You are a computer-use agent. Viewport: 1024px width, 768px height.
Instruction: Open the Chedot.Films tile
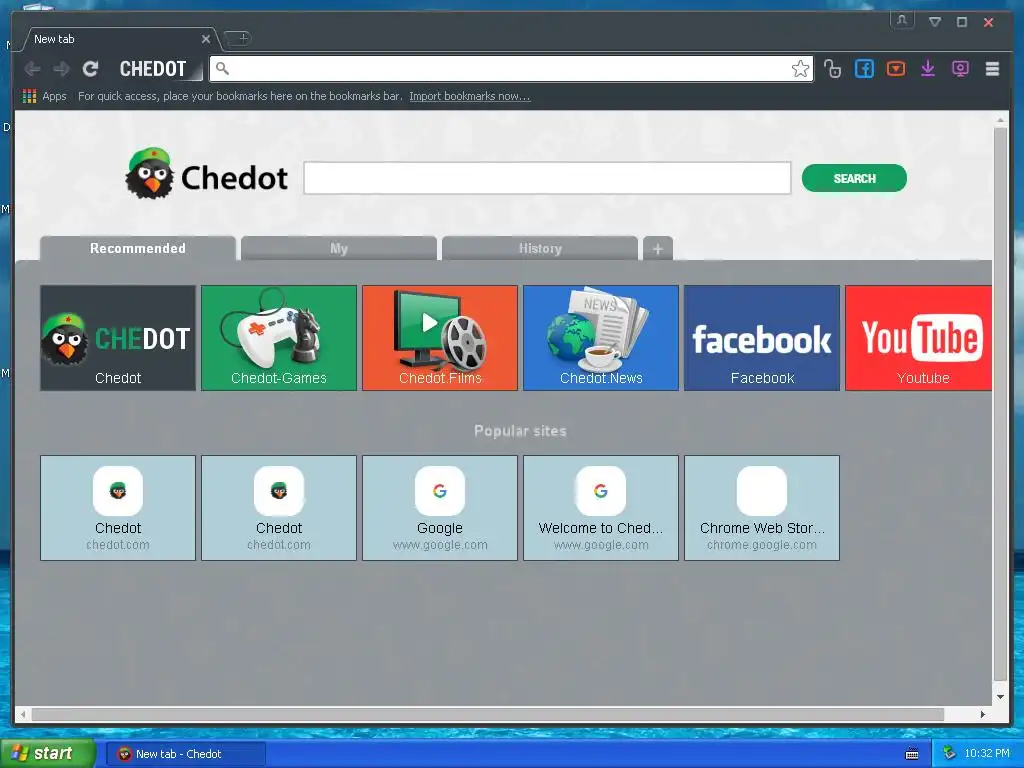(440, 338)
